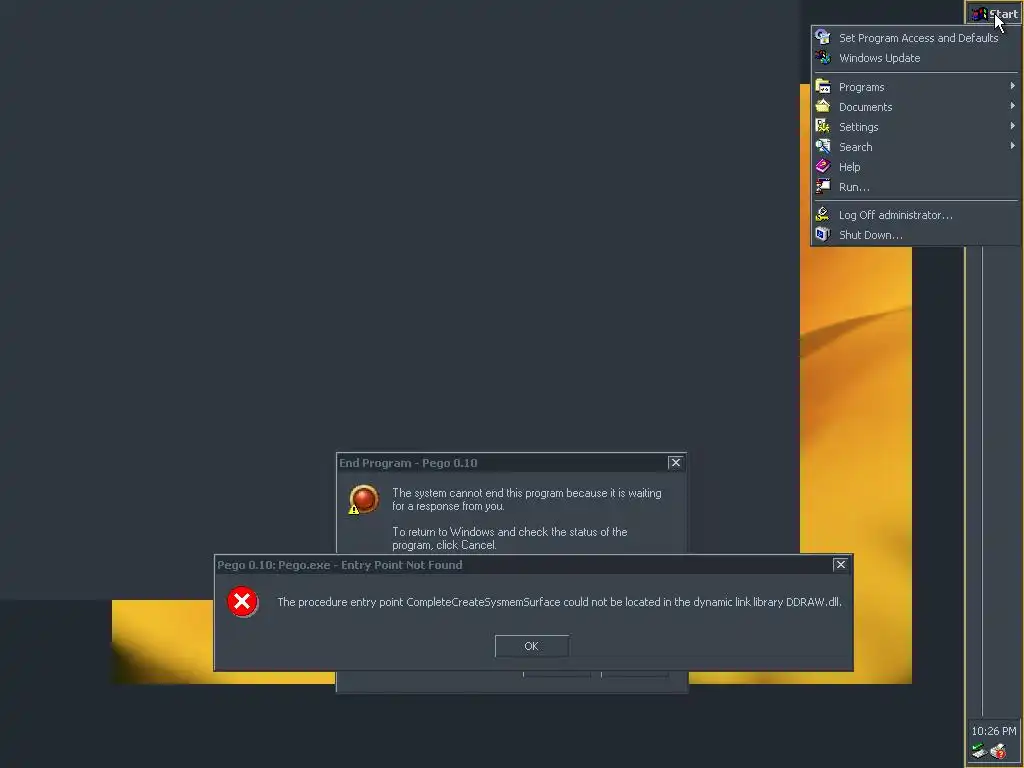This screenshot has width=1024, height=768.
Task: Open the network connection tray icon
Action: (x=978, y=751)
